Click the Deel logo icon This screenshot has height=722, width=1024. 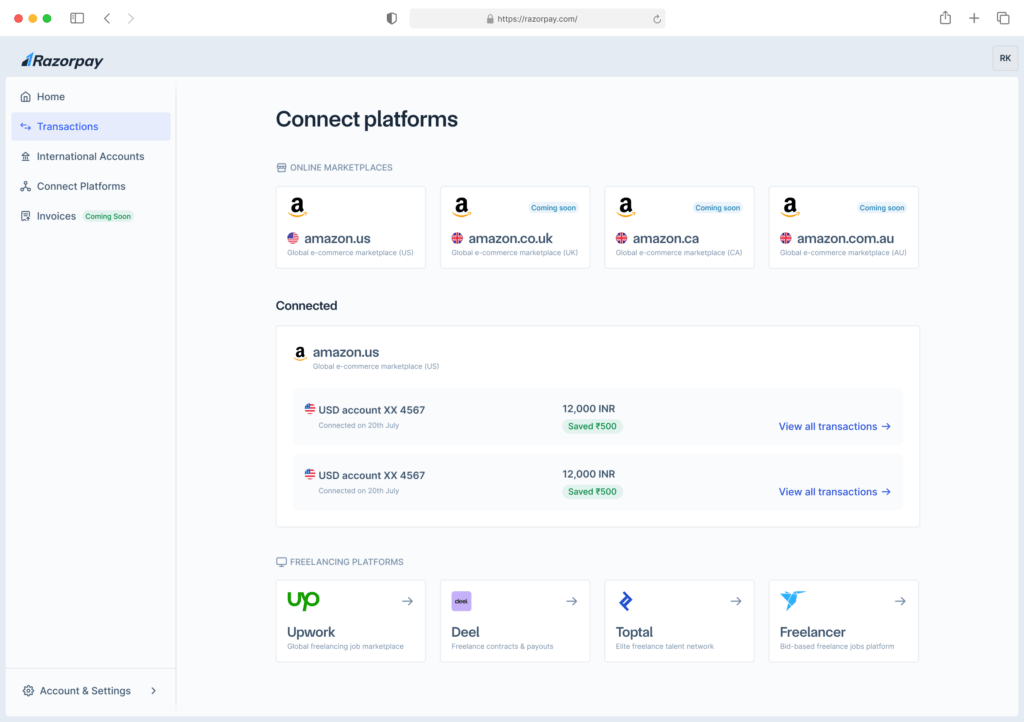tap(461, 601)
